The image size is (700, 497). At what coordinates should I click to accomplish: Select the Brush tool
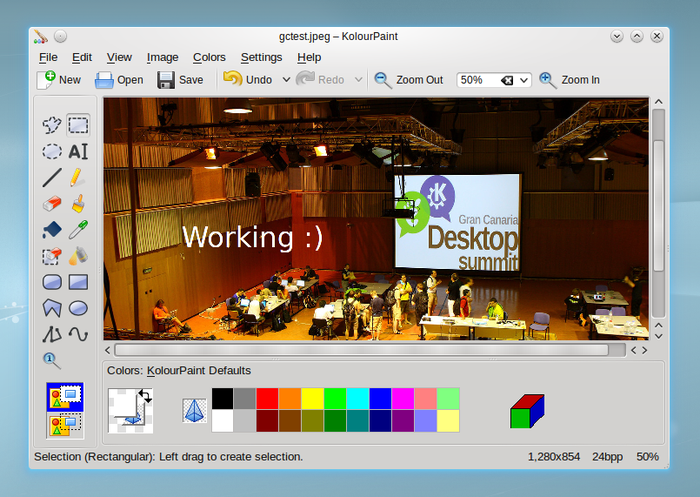tap(78, 204)
